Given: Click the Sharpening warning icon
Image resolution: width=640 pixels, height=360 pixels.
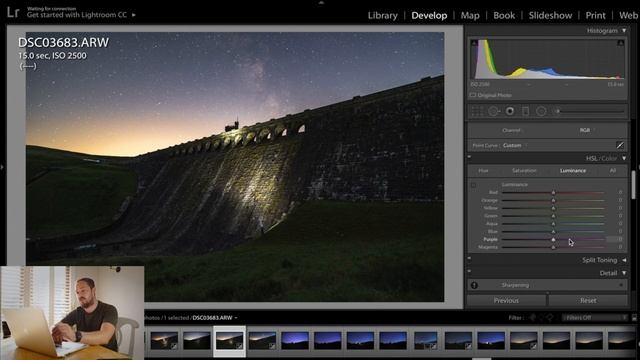Looking at the screenshot, I should tap(474, 285).
